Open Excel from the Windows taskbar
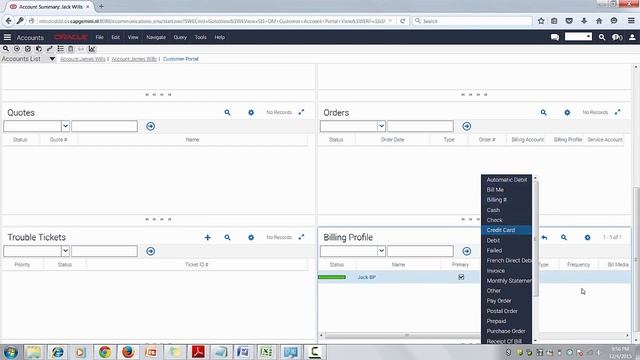640x360 pixels. [x=266, y=352]
